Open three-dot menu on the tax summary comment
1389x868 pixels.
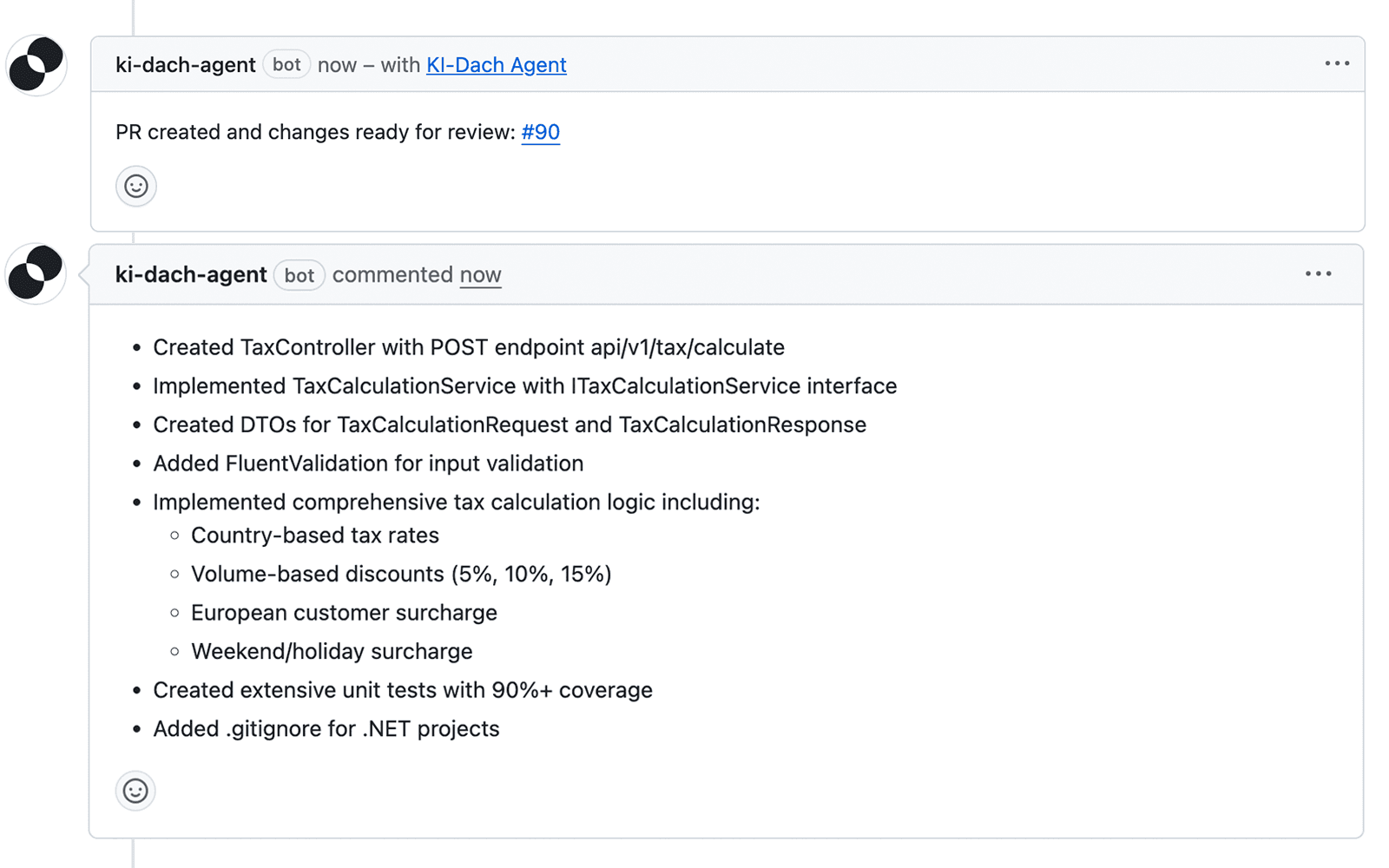coord(1318,274)
